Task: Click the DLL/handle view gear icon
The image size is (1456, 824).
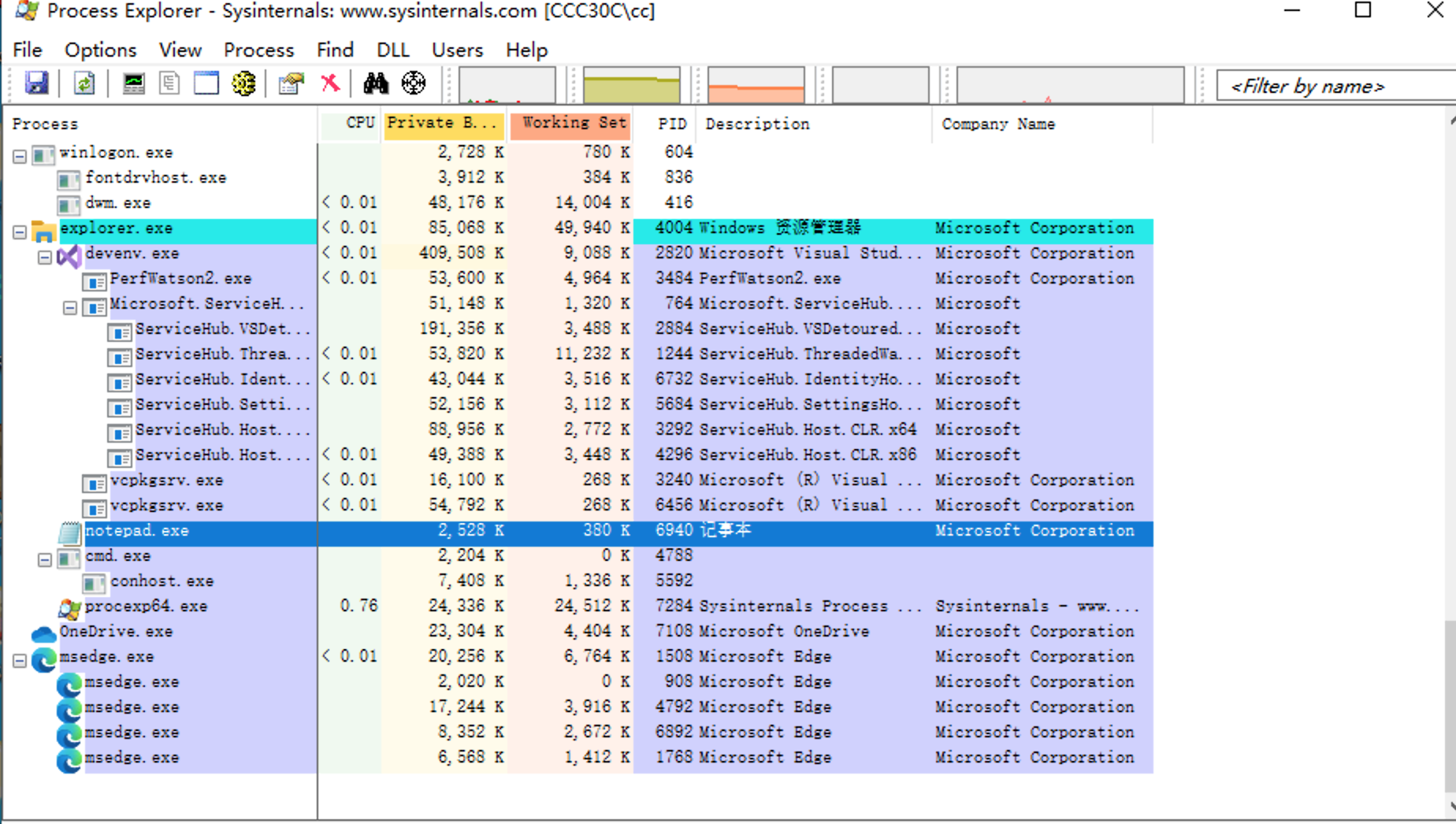Action: pos(243,83)
